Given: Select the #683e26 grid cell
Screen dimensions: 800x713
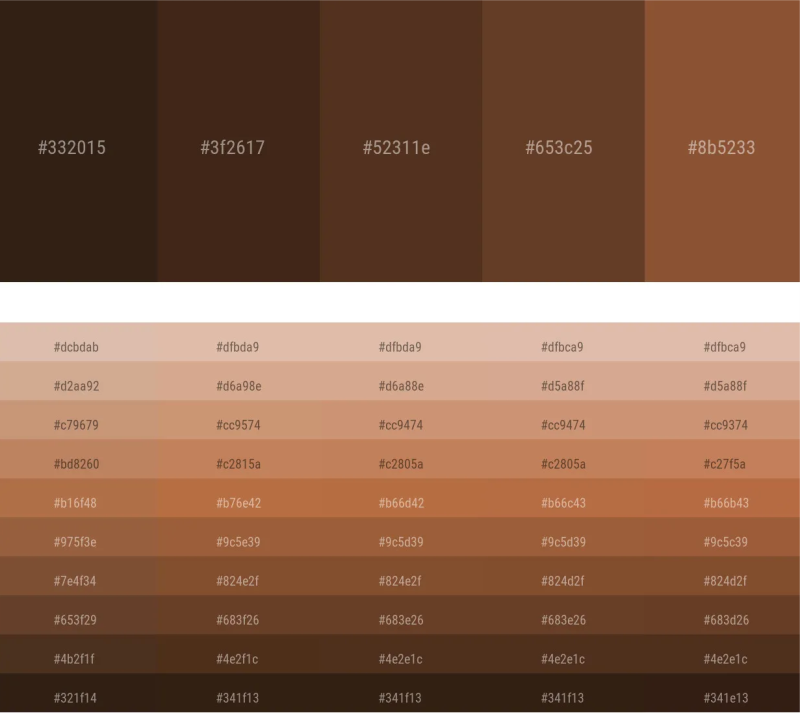Looking at the screenshot, I should pos(400,620).
